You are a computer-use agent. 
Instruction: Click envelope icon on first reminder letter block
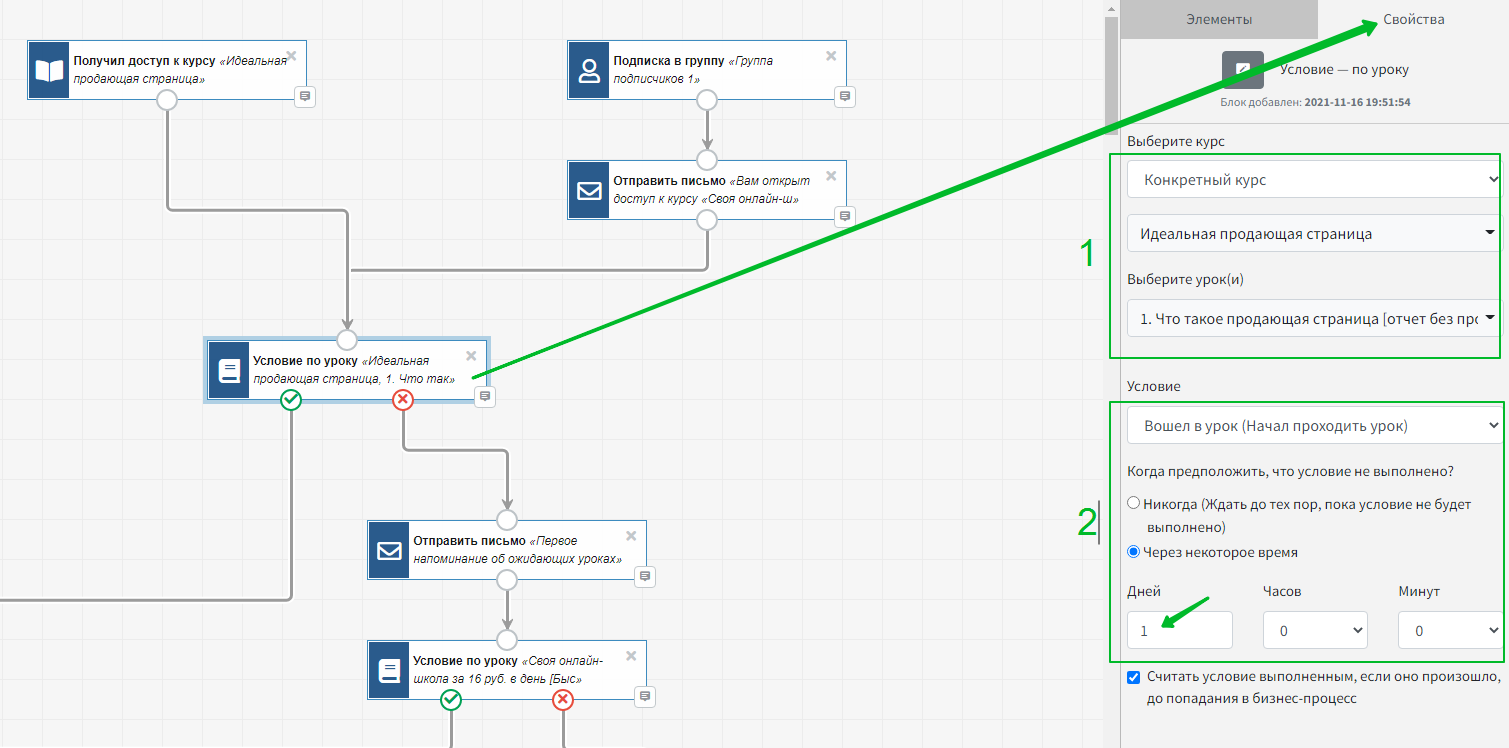click(388, 550)
